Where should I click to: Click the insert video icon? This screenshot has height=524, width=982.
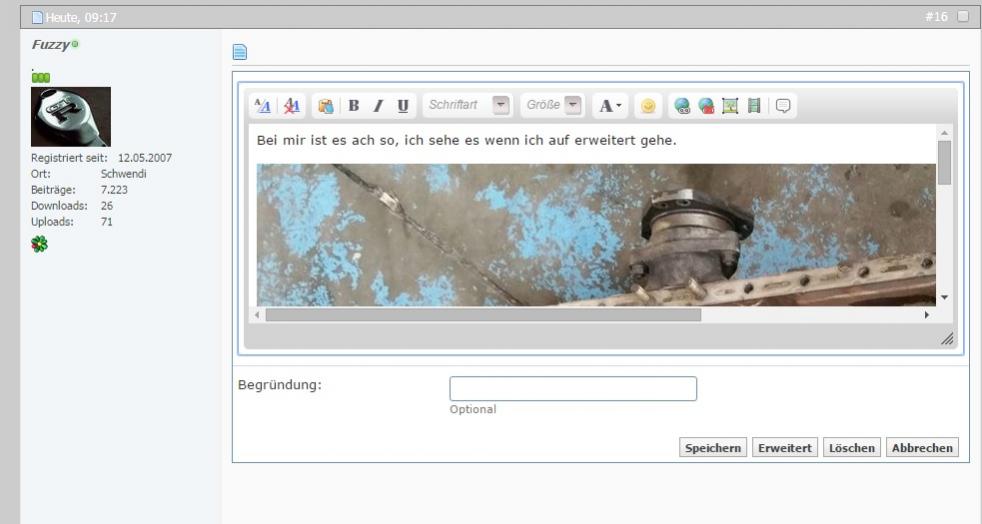pyautogui.click(x=752, y=105)
